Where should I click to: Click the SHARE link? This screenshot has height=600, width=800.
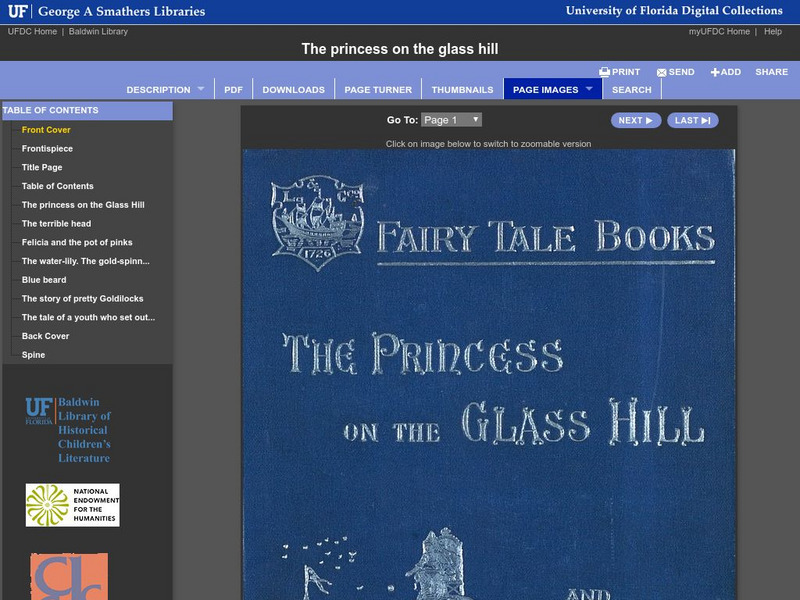tap(771, 72)
